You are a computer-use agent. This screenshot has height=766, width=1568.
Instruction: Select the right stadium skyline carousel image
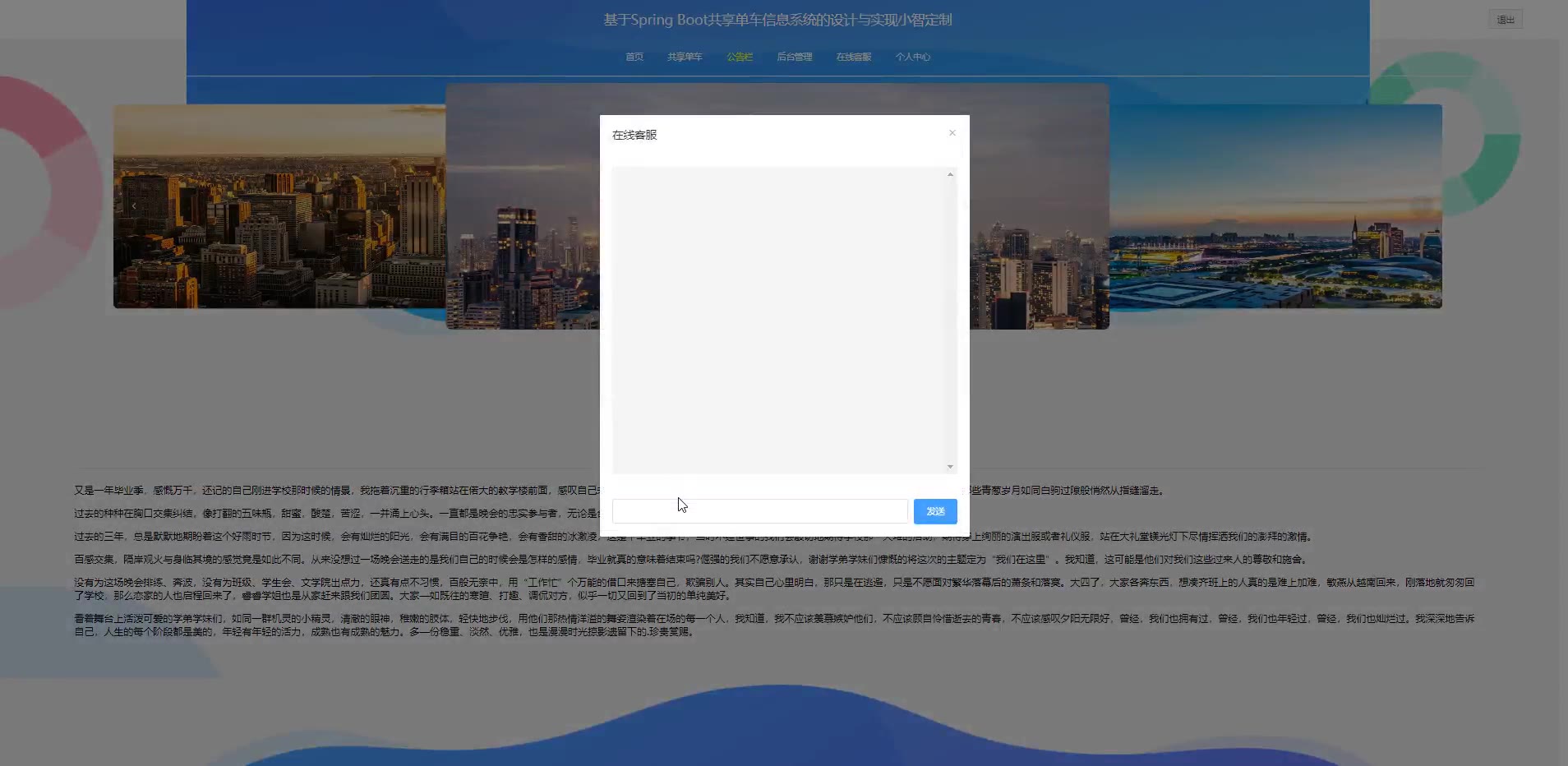(x=1274, y=205)
